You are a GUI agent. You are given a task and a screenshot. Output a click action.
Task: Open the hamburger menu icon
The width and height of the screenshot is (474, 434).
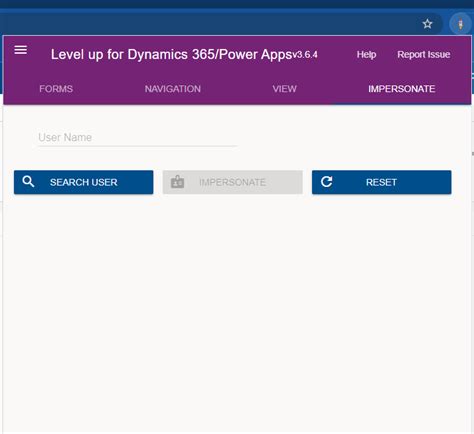(21, 50)
